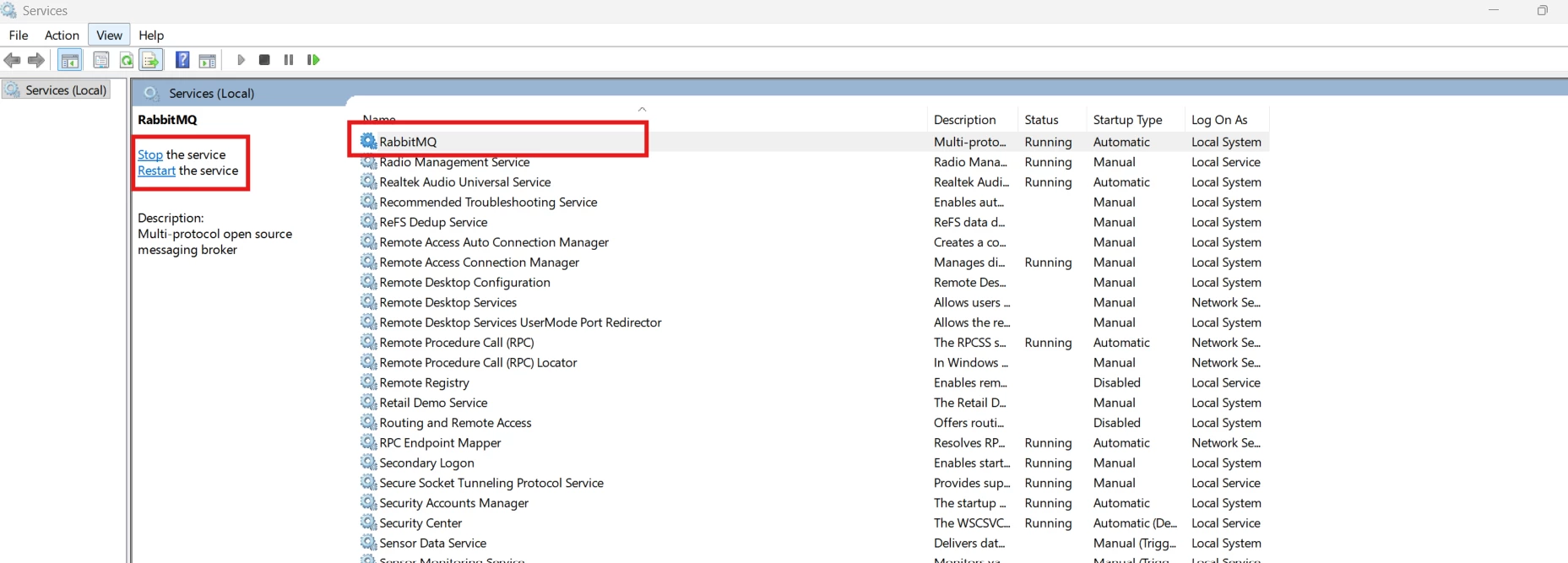Click Multi-proto... description cell
This screenshot has width=1568, height=563.
pos(969,142)
